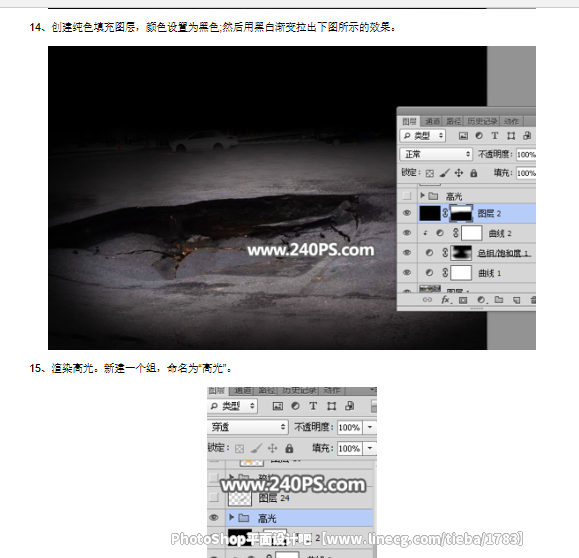Viewport: 579px width, 558px height.
Task: Open 类型 filter dropdown in step 14 panel
Action: (x=423, y=136)
